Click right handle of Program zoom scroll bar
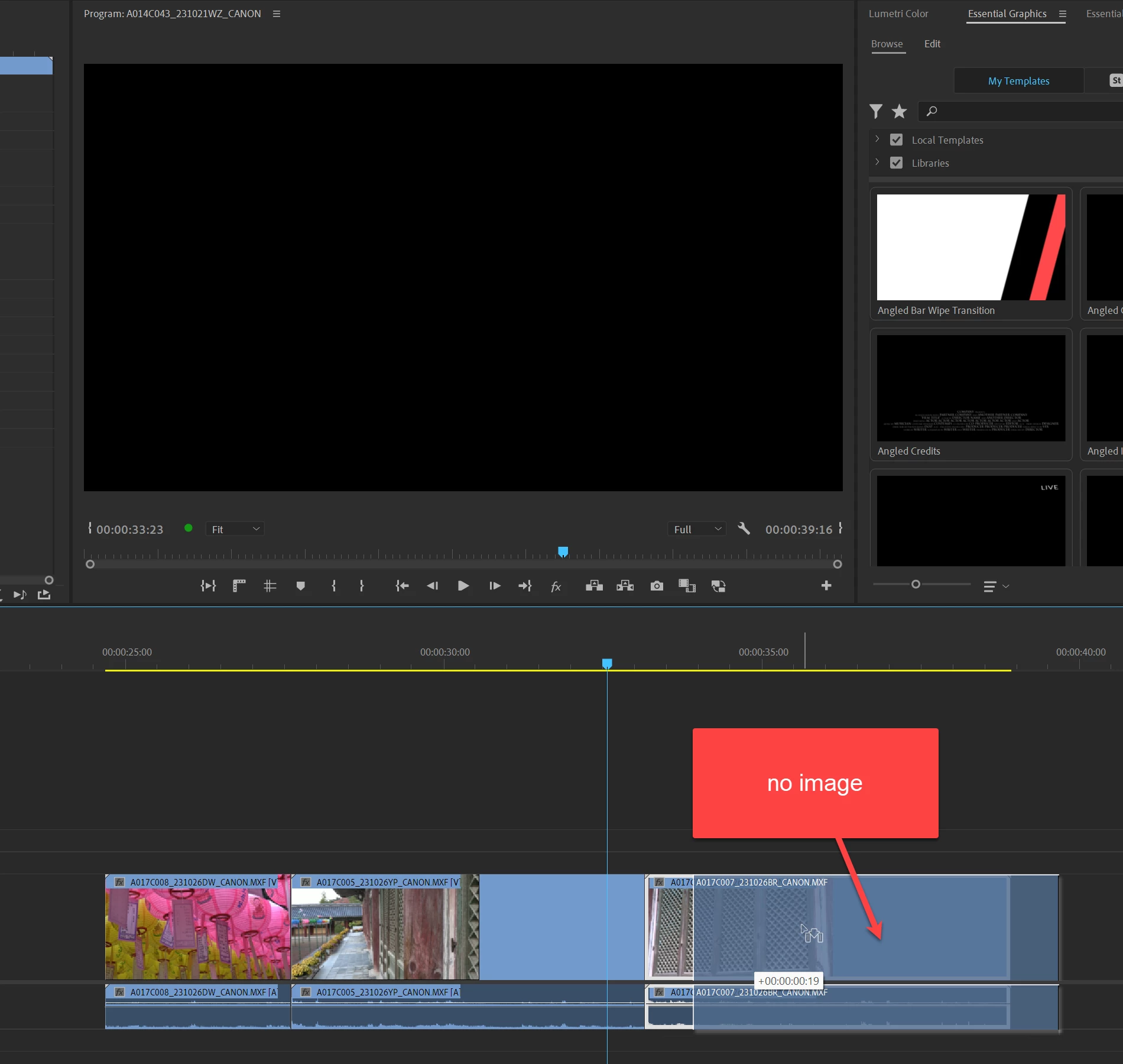 (838, 565)
